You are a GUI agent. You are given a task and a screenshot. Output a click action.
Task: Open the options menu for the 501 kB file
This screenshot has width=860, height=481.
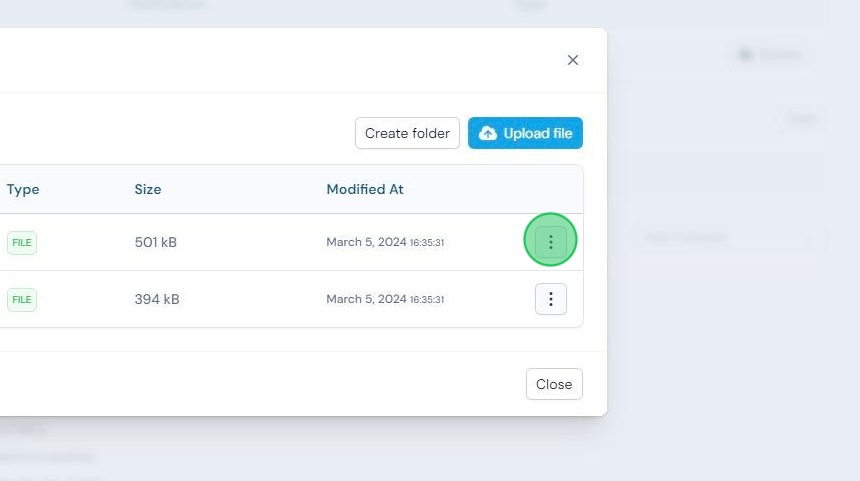tap(551, 242)
